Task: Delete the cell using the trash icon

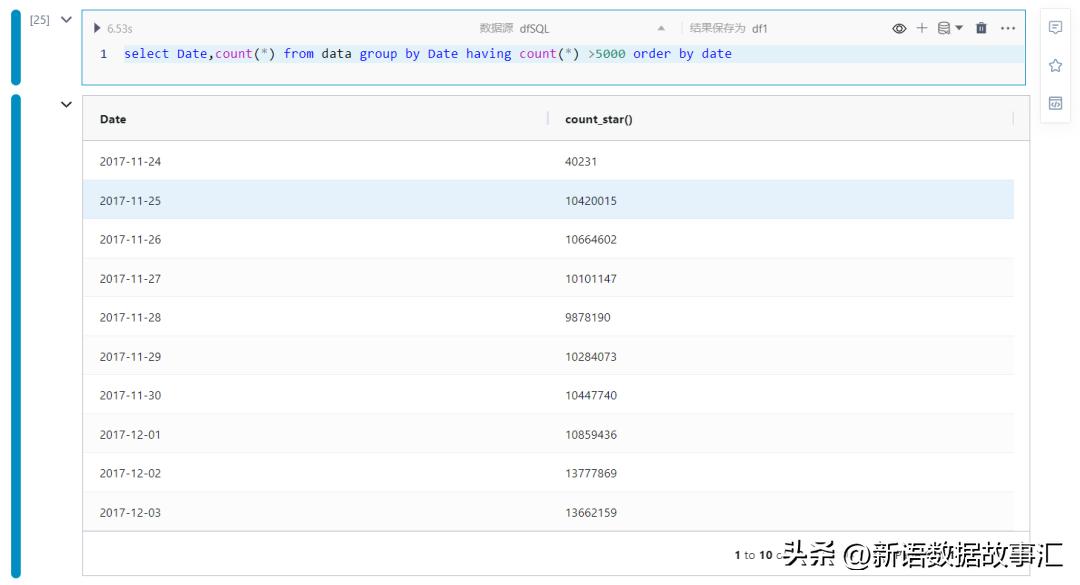Action: click(x=981, y=29)
